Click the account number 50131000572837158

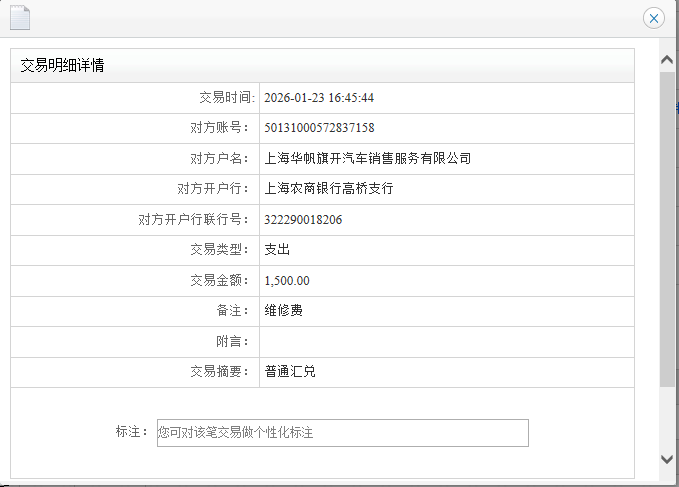coord(319,128)
